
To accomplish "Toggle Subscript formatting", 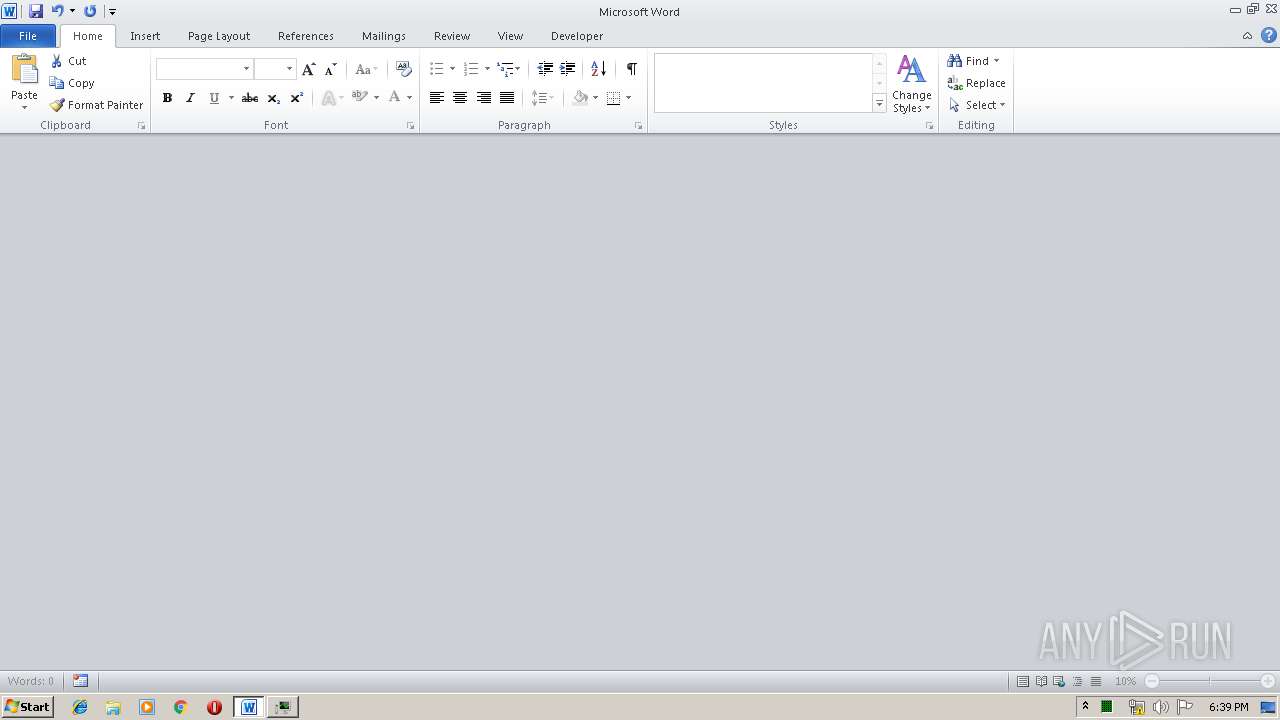I will (x=273, y=98).
